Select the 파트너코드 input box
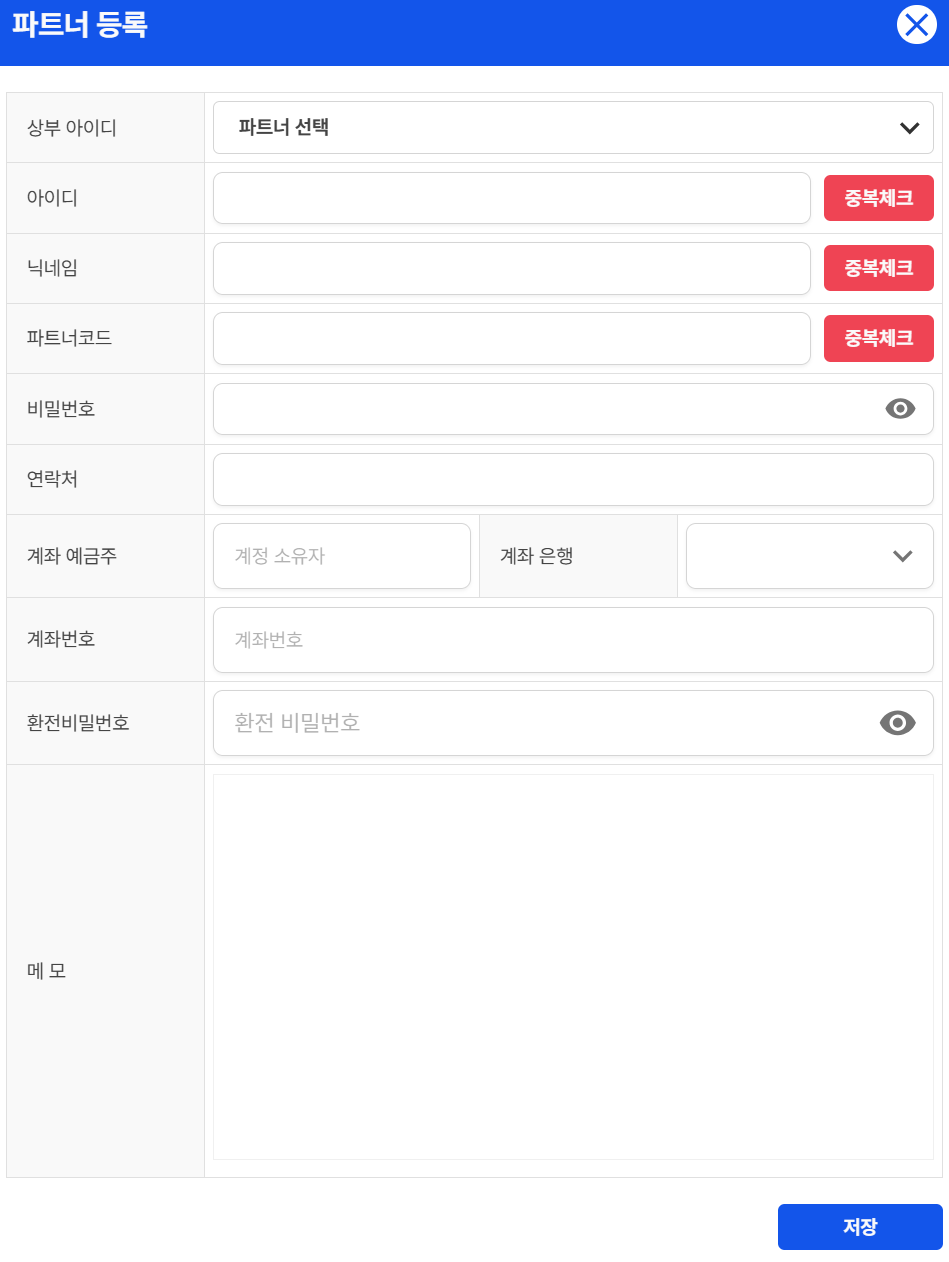This screenshot has width=949, height=1262. point(511,338)
